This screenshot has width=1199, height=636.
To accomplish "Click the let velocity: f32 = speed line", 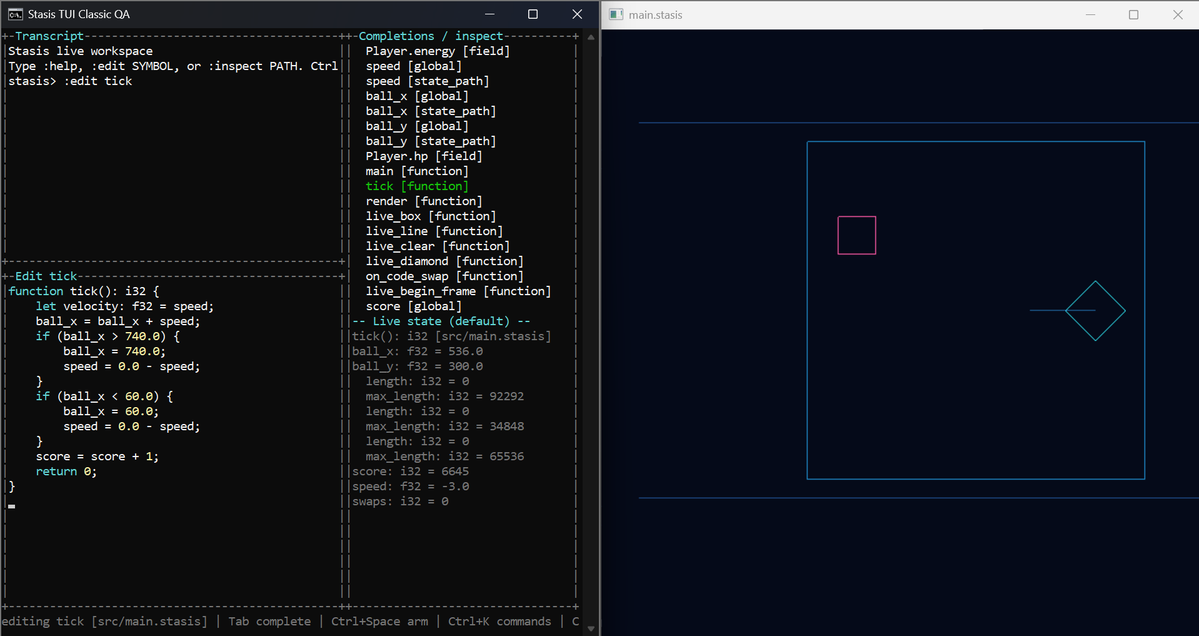I will (125, 307).
